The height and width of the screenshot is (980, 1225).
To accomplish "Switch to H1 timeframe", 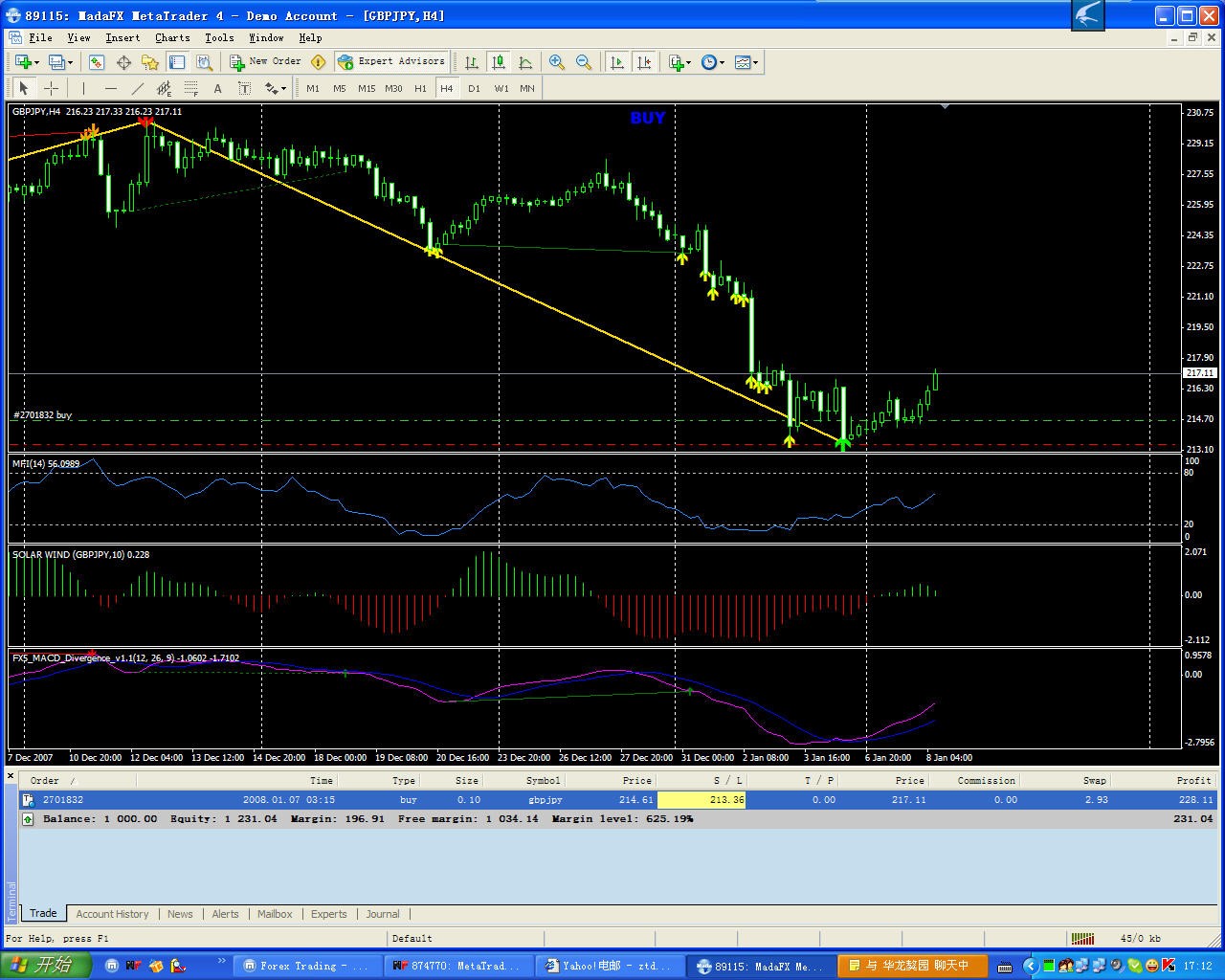I will tap(420, 88).
